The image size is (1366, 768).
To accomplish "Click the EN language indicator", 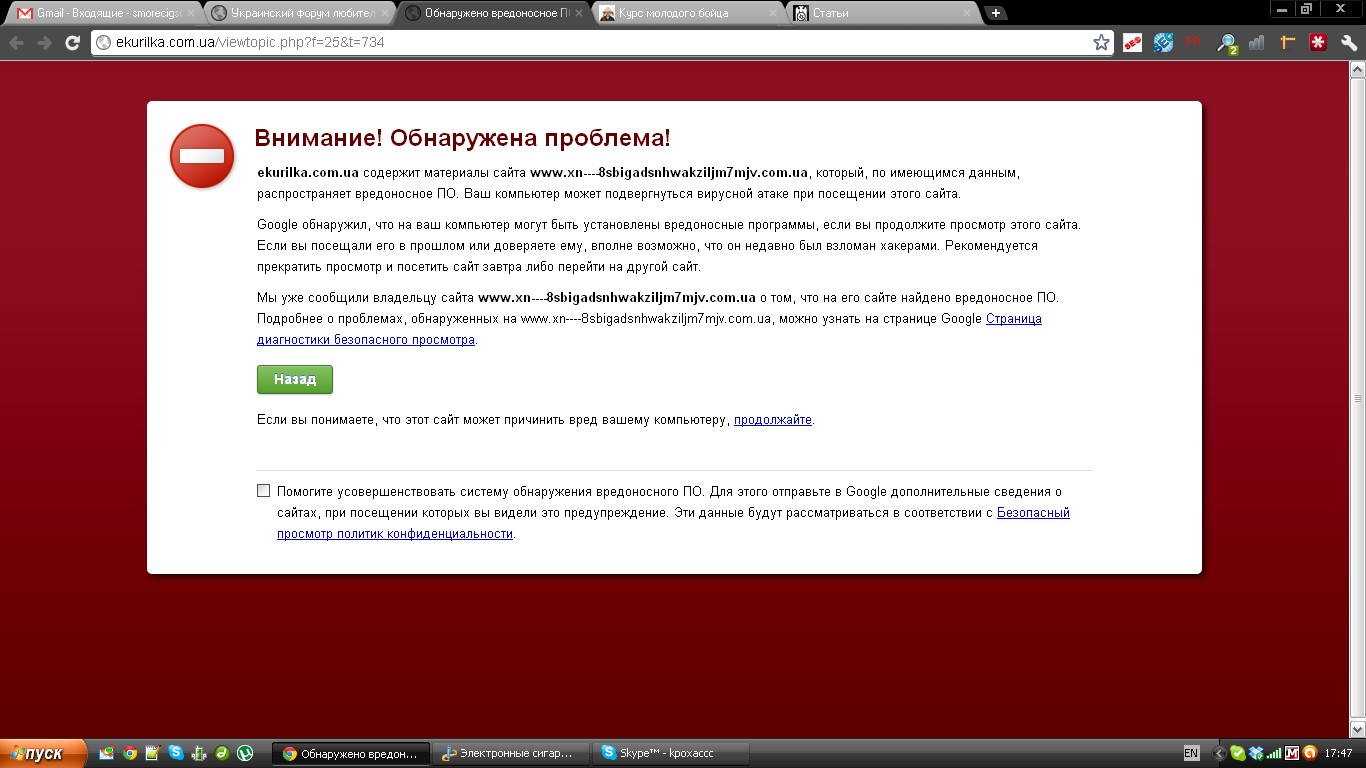I will click(1191, 753).
